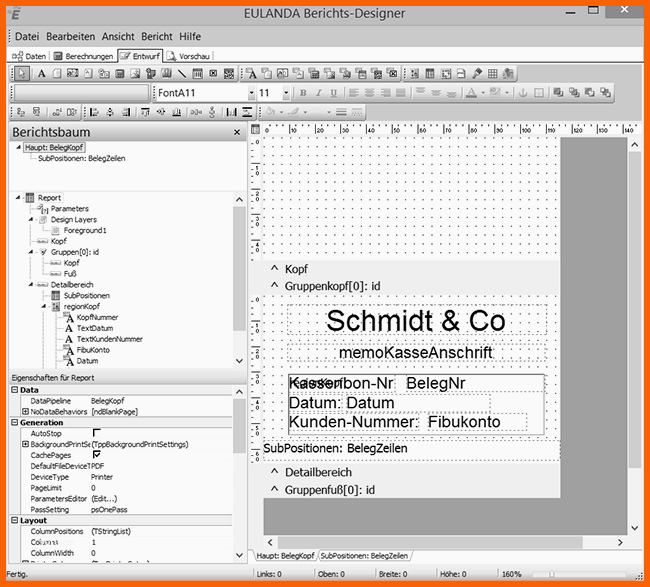The width and height of the screenshot is (650, 587).
Task: Click the Italic formatting button
Action: tap(320, 93)
